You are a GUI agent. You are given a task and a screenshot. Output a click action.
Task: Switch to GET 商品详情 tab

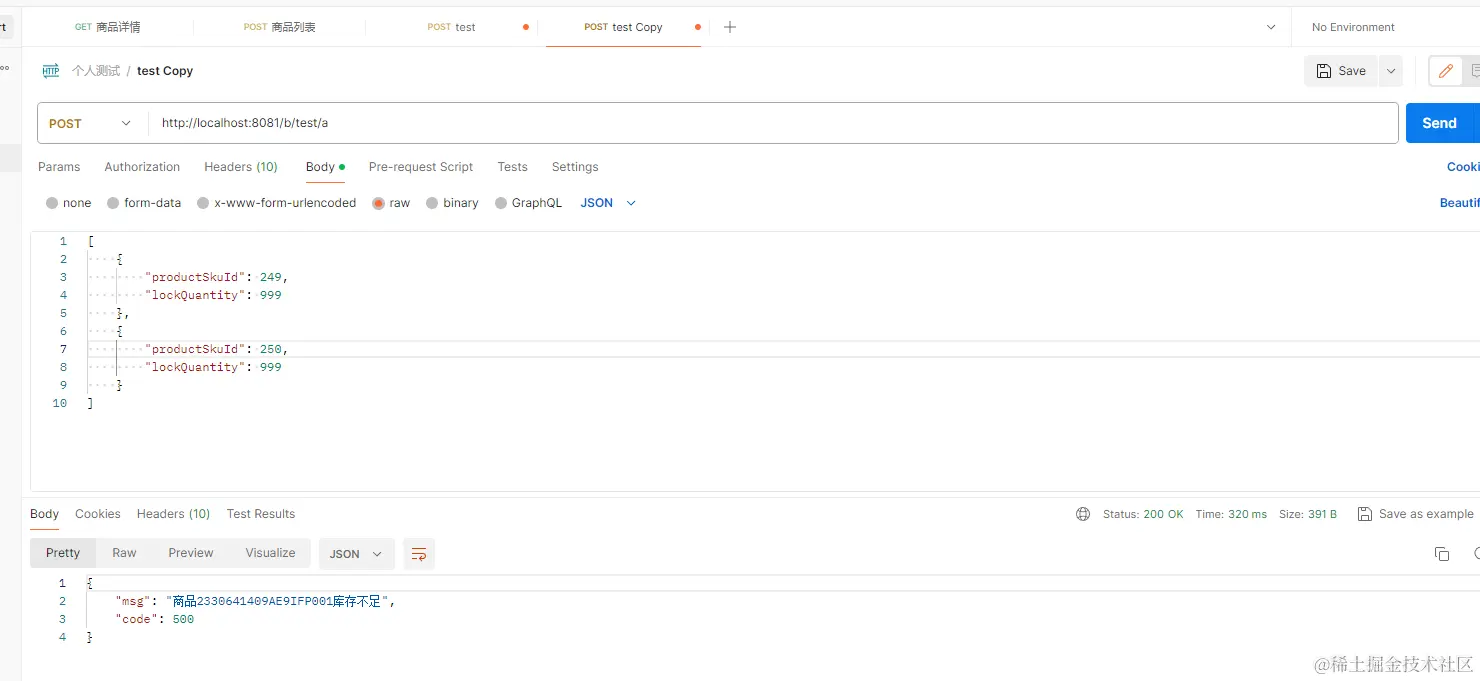(x=107, y=27)
